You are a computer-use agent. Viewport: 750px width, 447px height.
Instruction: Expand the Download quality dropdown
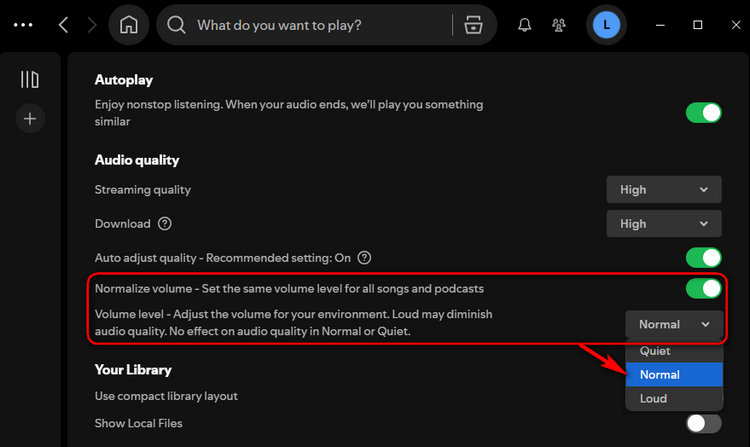(x=664, y=224)
